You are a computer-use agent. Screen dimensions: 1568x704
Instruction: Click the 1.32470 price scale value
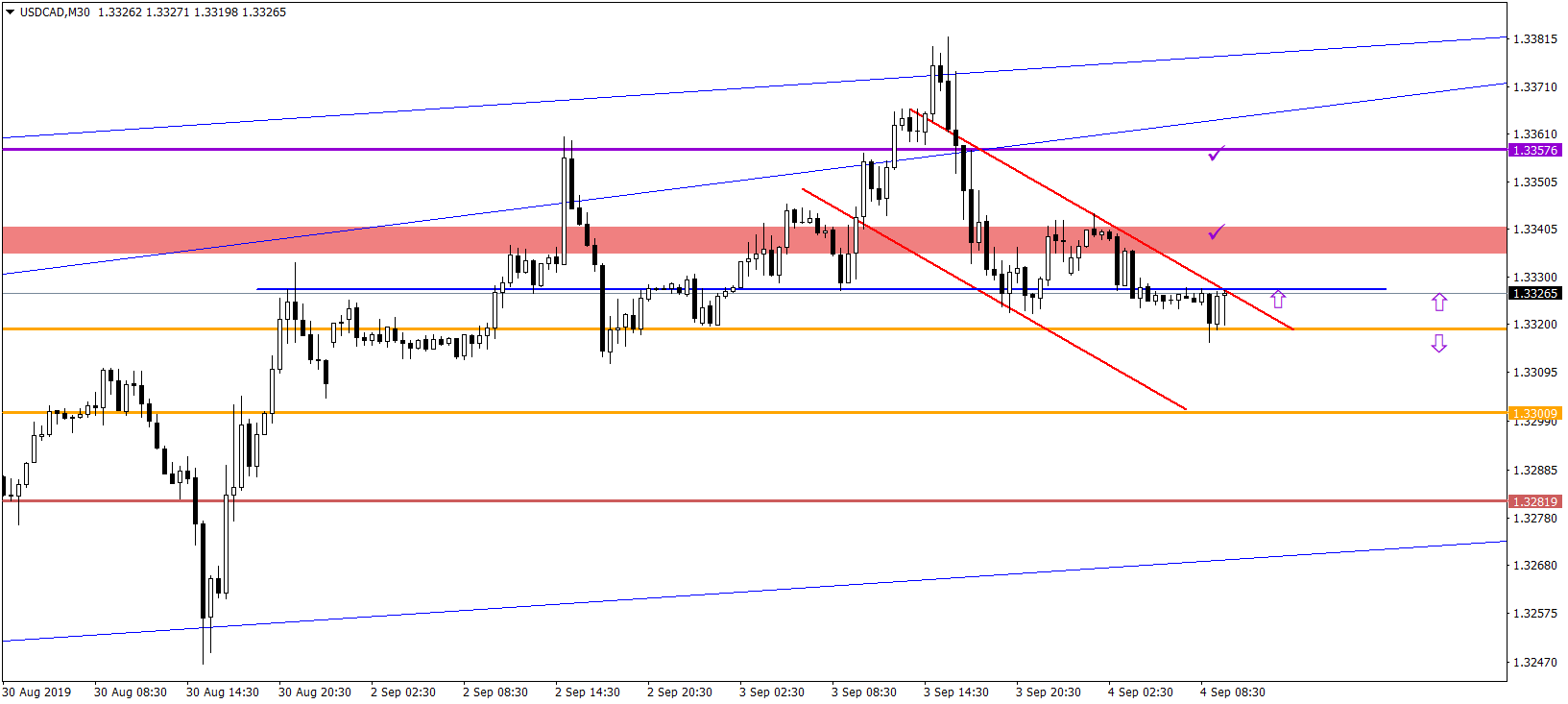[1534, 663]
